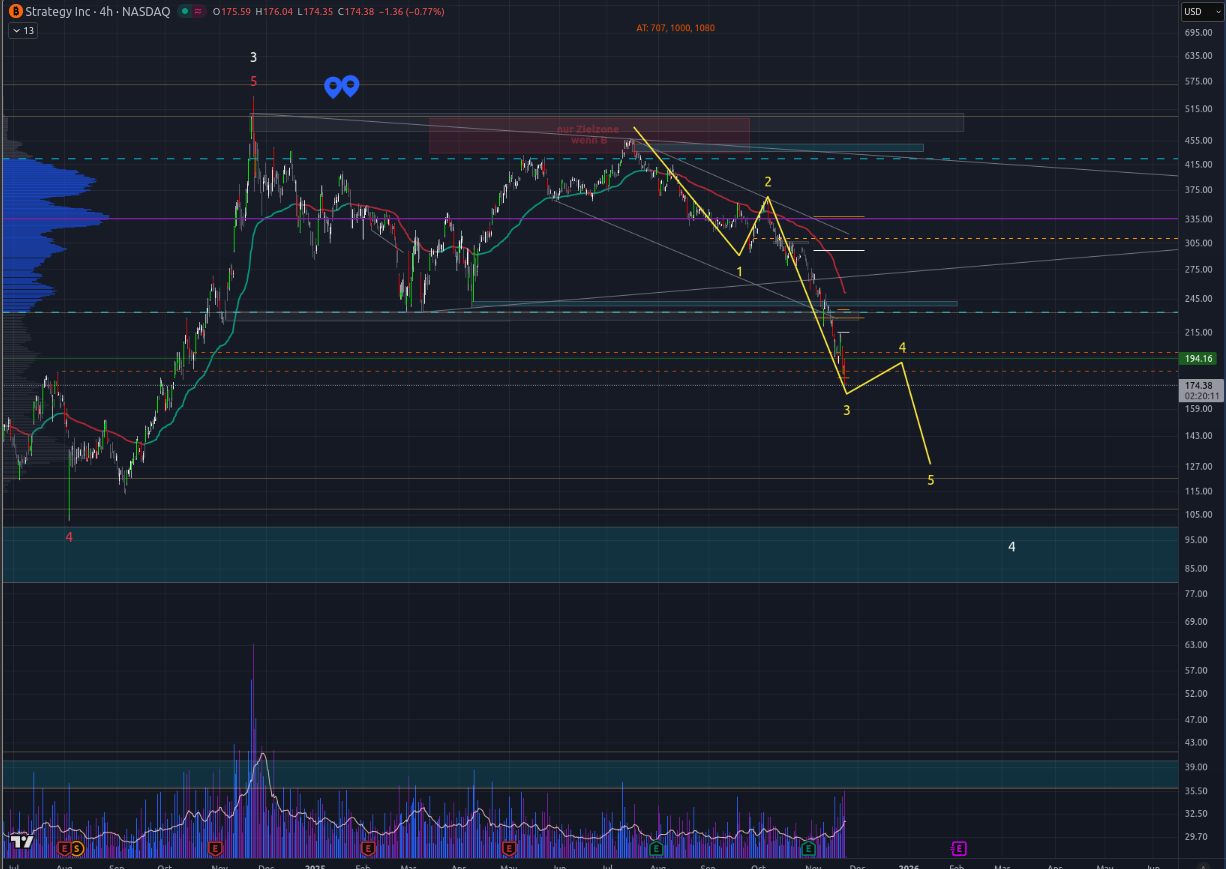The image size is (1226, 869).
Task: Click the yellow wave label 4
Action: [902, 348]
